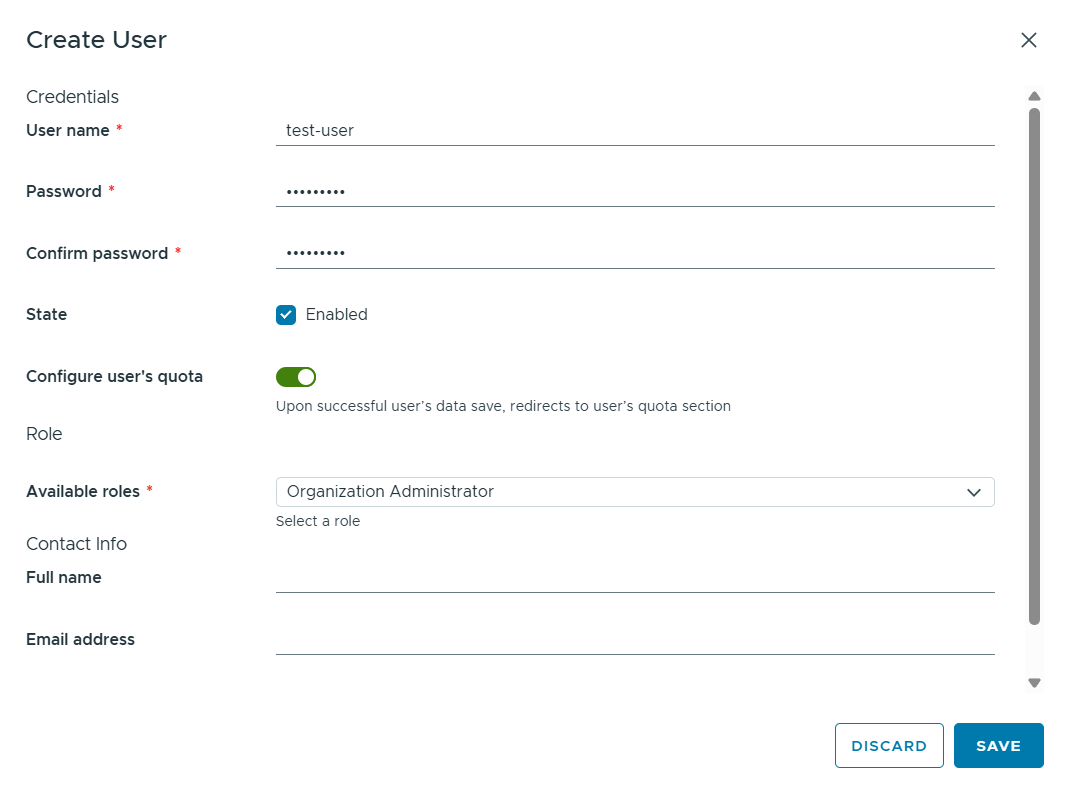Click the Full name input field
The image size is (1071, 792).
(635, 578)
